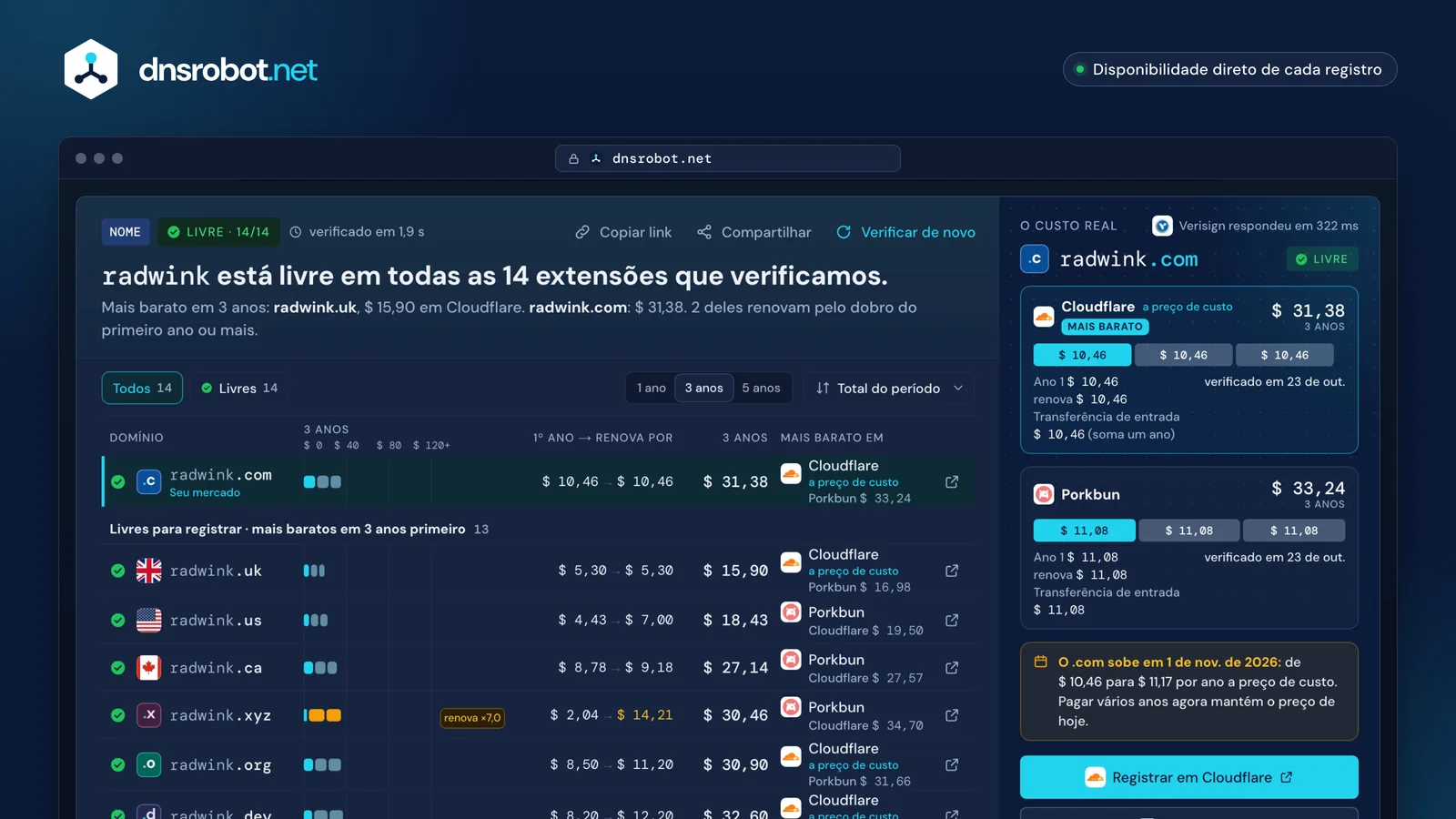Click the lock icon in the address bar
The height and width of the screenshot is (819, 1456).
click(573, 158)
